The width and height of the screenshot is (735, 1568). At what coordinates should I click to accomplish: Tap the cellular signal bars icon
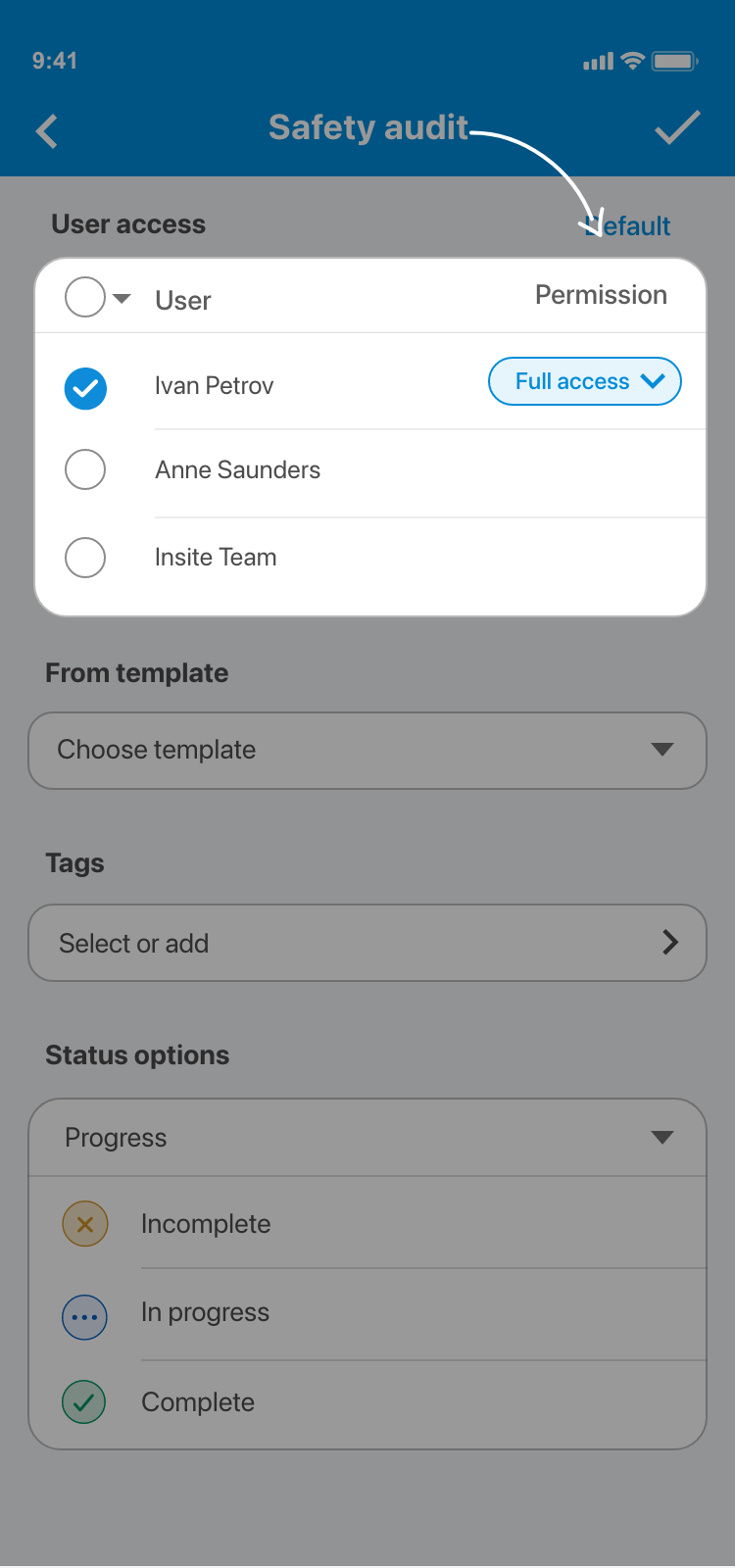tap(598, 62)
